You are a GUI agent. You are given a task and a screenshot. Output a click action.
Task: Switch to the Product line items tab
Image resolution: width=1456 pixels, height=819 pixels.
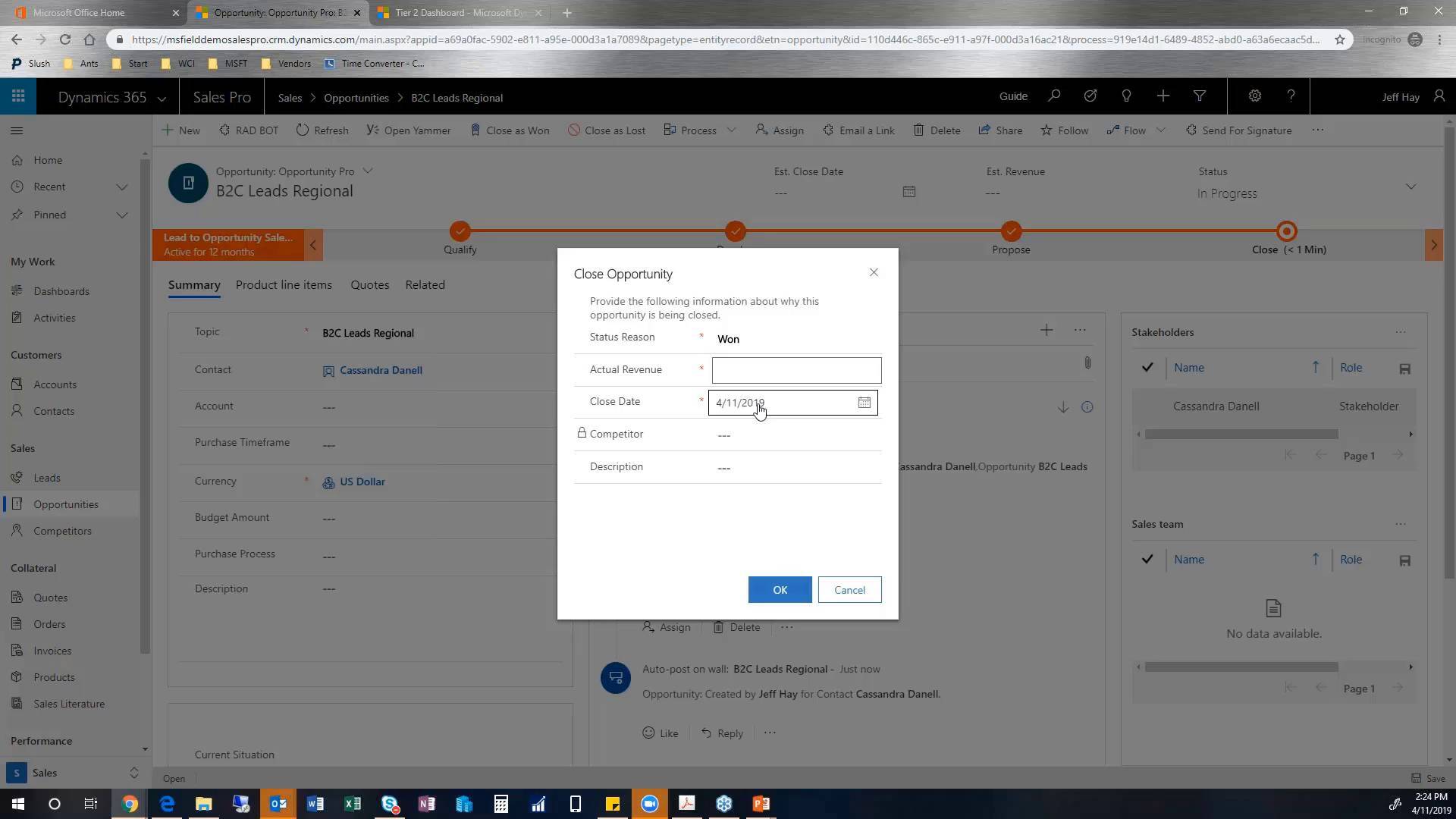(283, 284)
